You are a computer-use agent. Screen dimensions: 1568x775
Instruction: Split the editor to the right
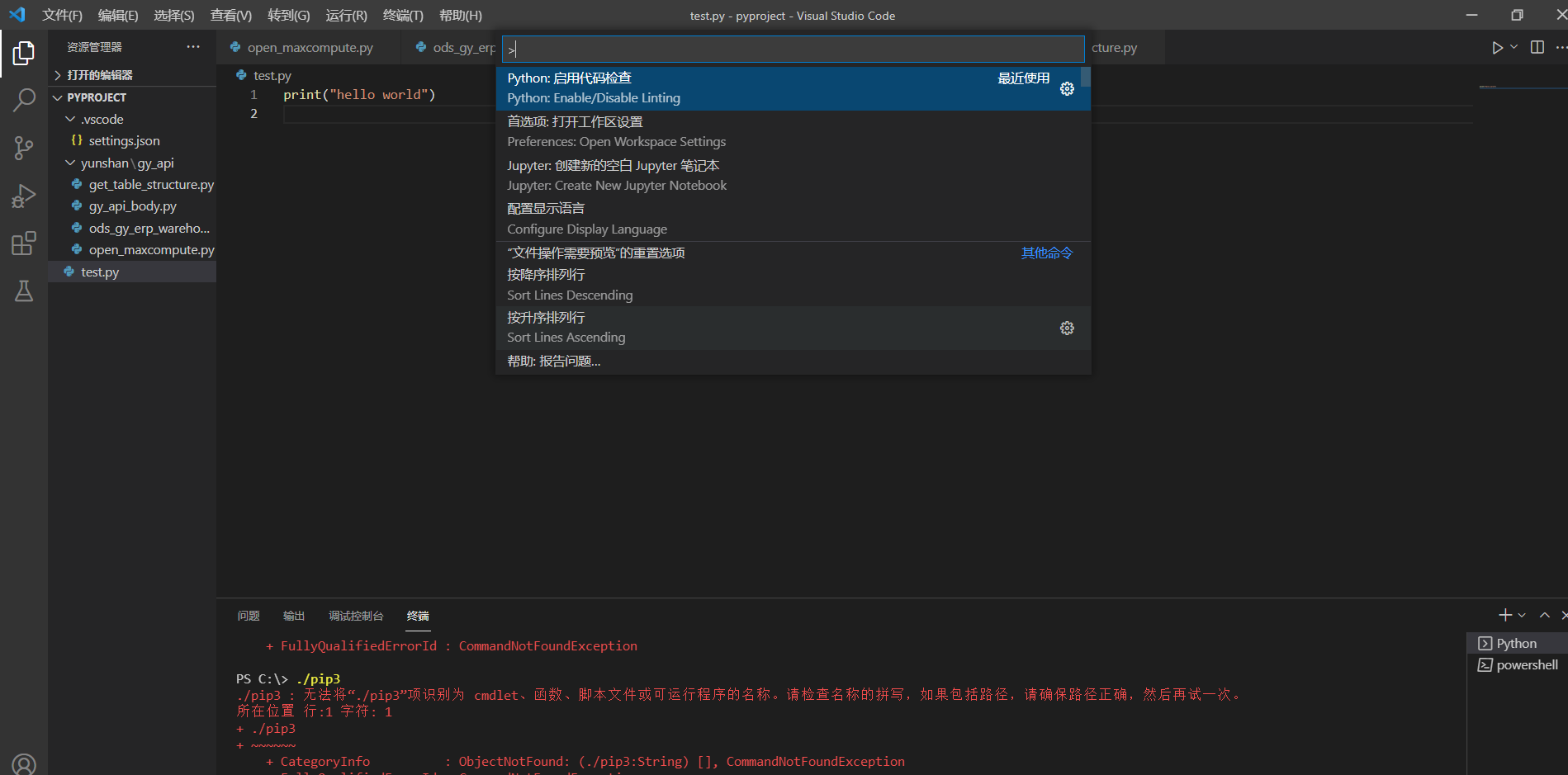click(1537, 48)
